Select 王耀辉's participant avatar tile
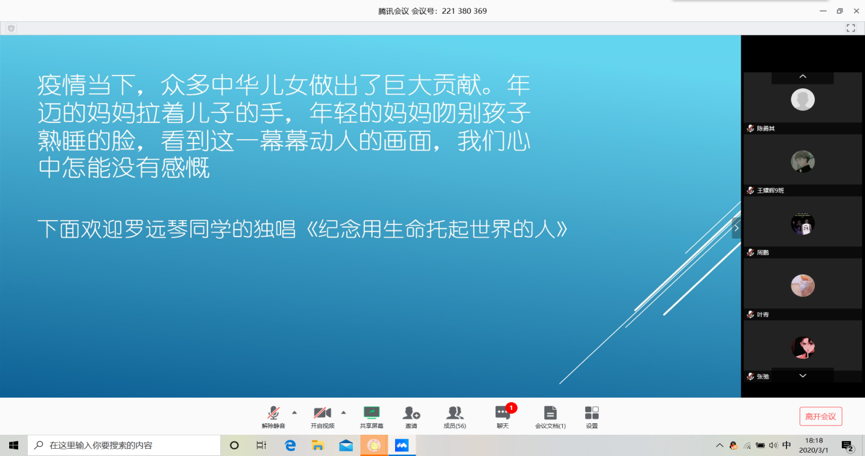The image size is (865, 456). click(x=803, y=161)
